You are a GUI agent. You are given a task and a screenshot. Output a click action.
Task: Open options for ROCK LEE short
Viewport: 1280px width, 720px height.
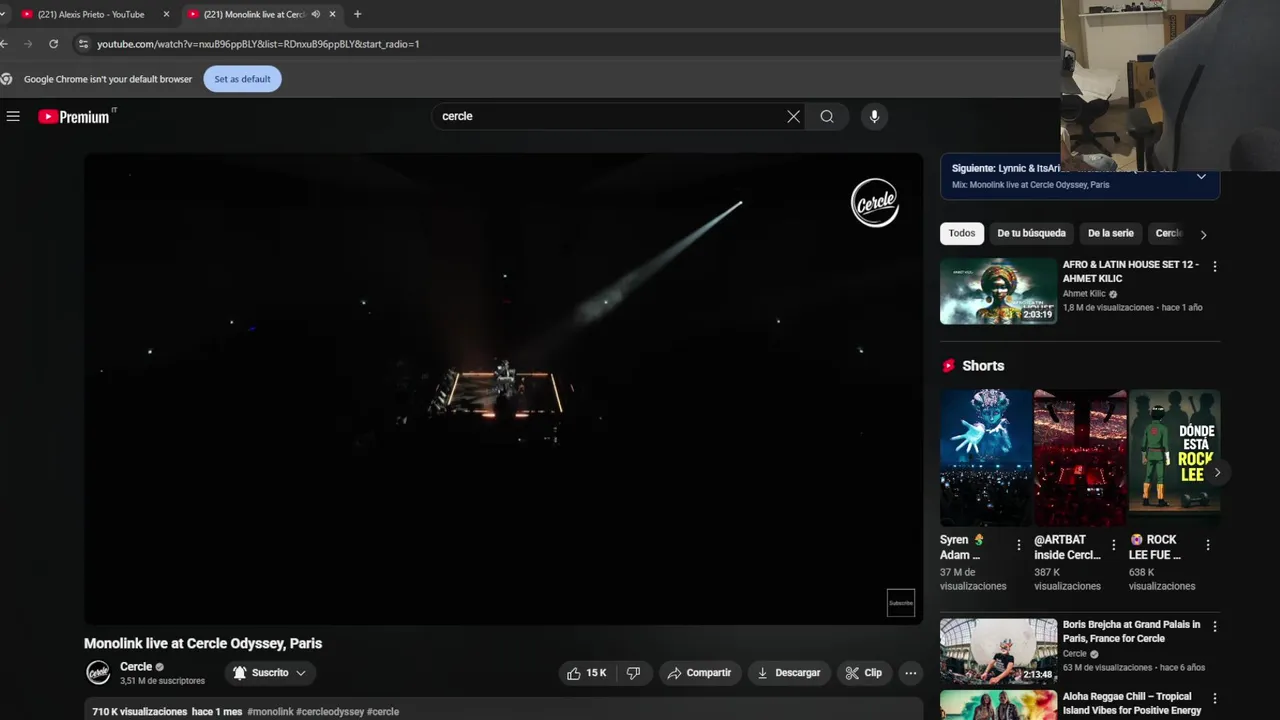coord(1208,545)
